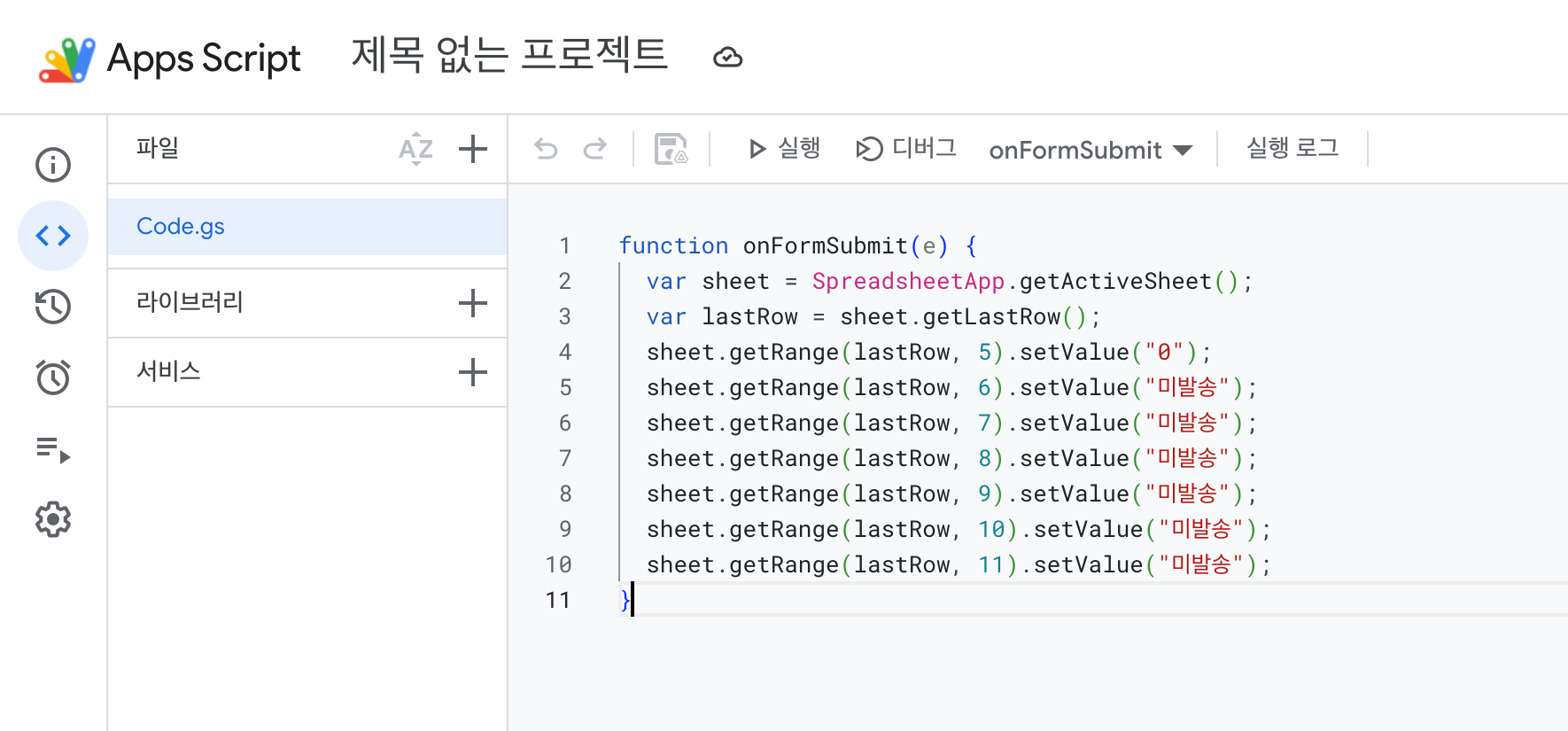
Task: Add a service using the plus icon
Action: pos(473,372)
